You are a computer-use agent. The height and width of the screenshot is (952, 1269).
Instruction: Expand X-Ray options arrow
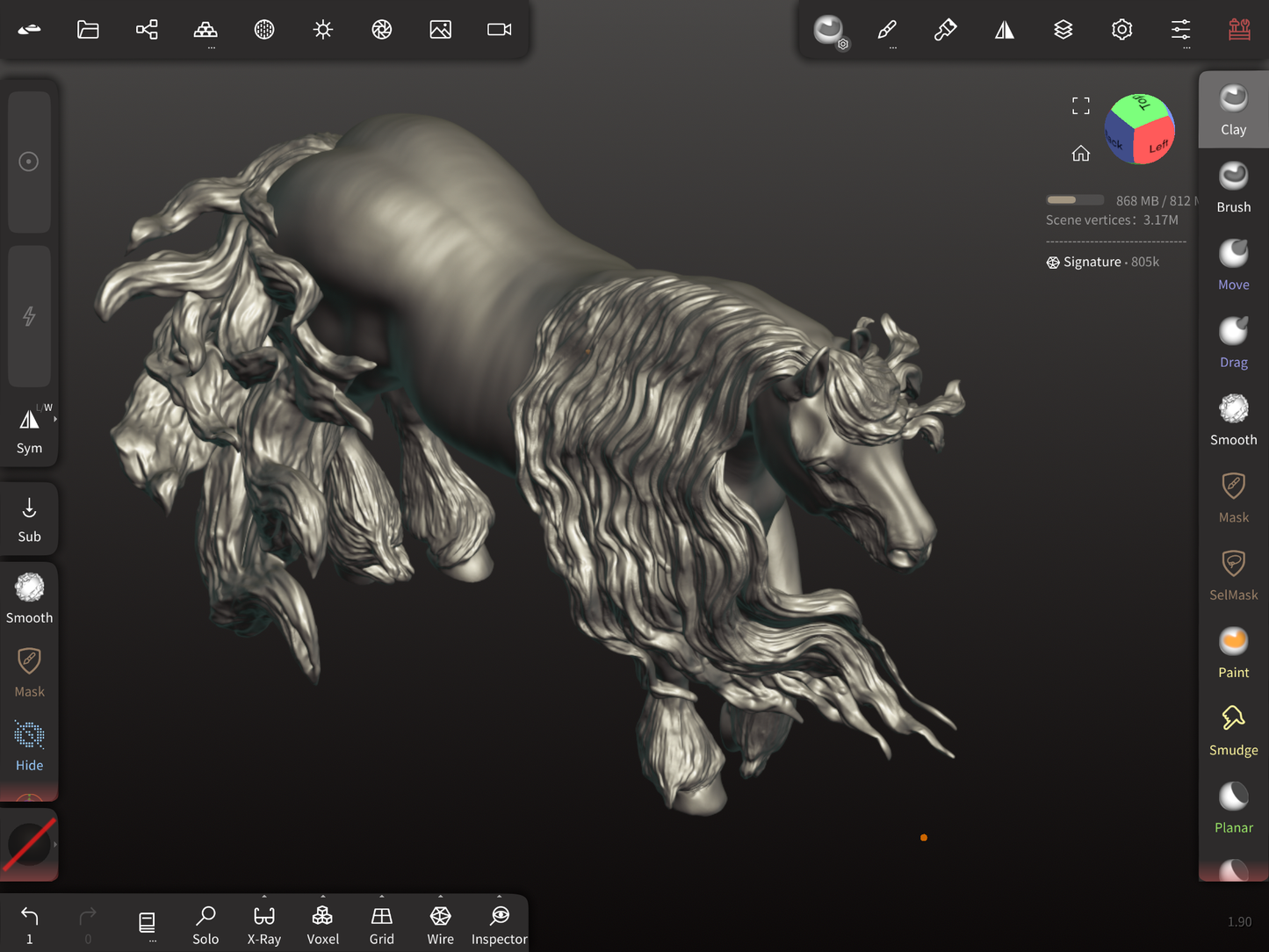tap(264, 898)
